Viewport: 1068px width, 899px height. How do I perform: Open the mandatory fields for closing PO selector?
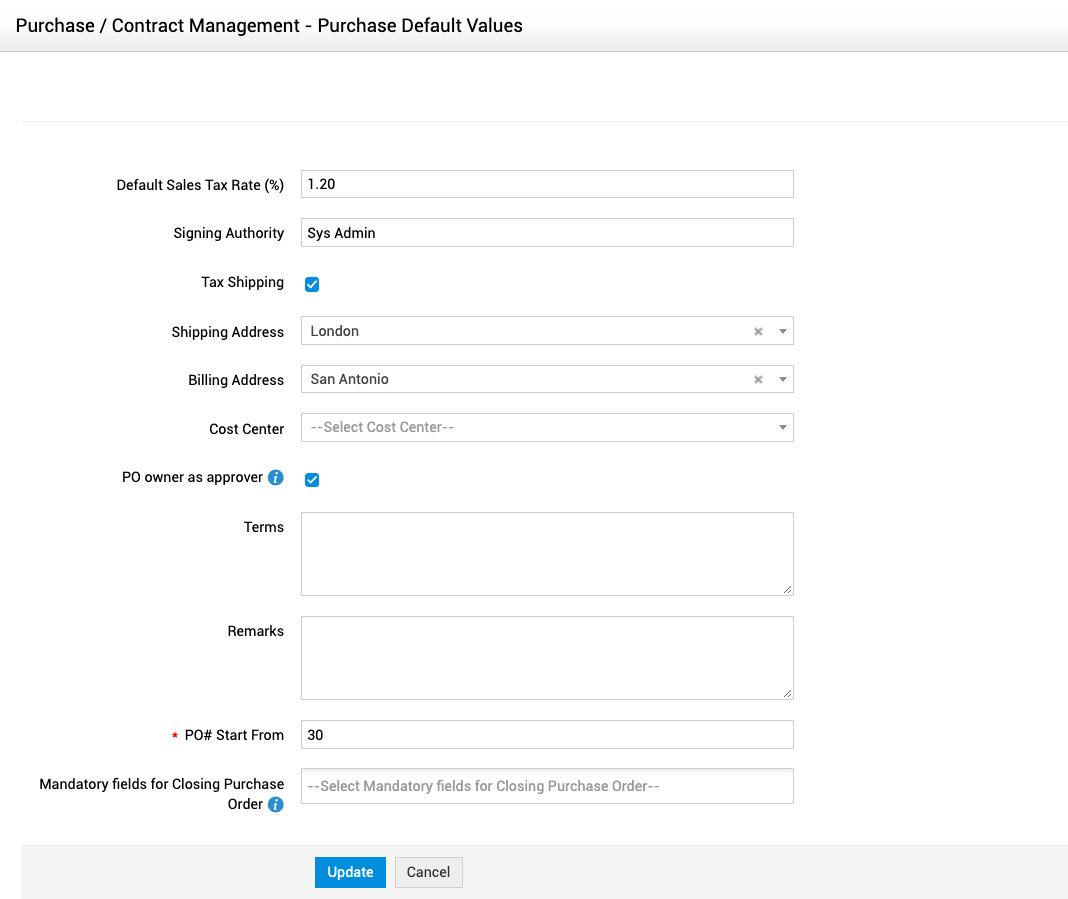pyautogui.click(x=546, y=786)
